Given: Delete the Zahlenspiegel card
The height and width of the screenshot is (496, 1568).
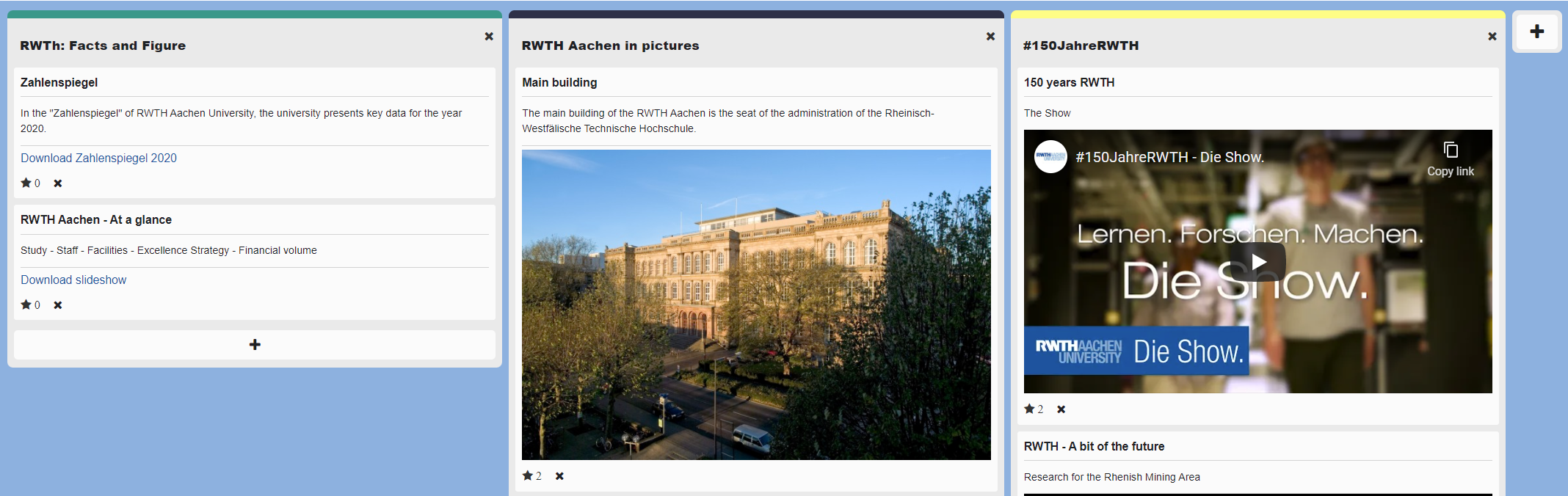Looking at the screenshot, I should tap(58, 183).
